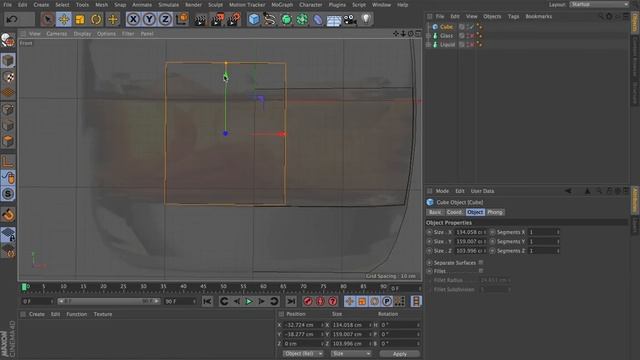Open Size mode dropdown in coordinates
Viewport: 640px width, 360px height.
(351, 353)
